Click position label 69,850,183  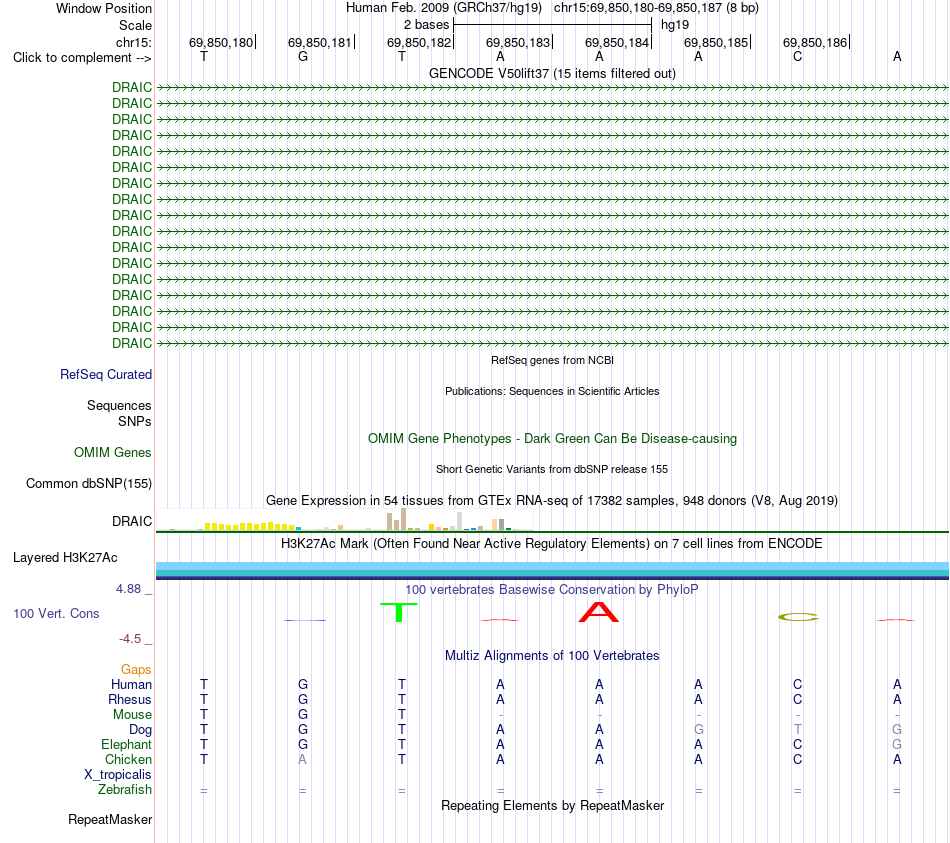(518, 42)
